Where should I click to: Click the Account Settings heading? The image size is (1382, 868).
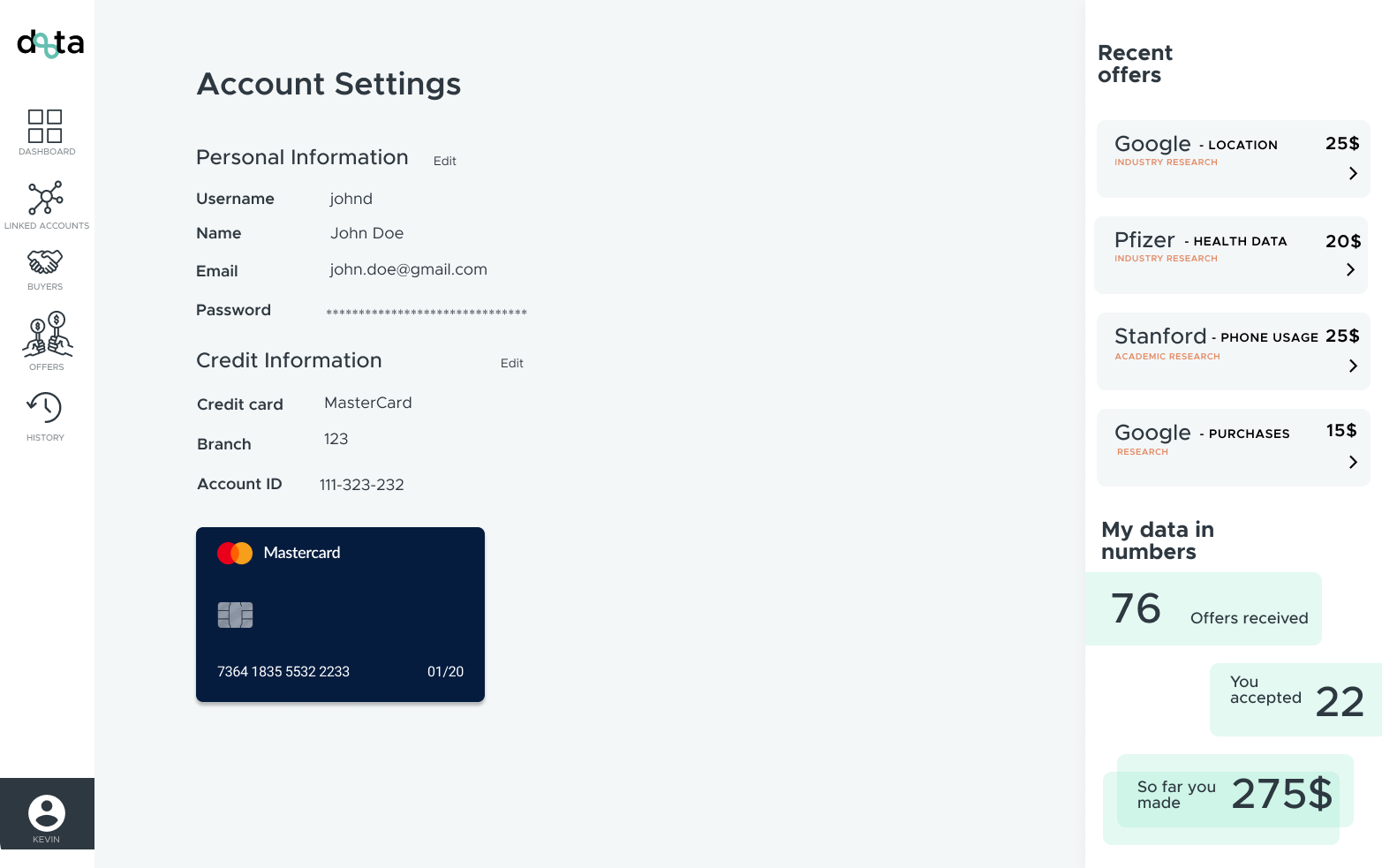[x=329, y=85]
